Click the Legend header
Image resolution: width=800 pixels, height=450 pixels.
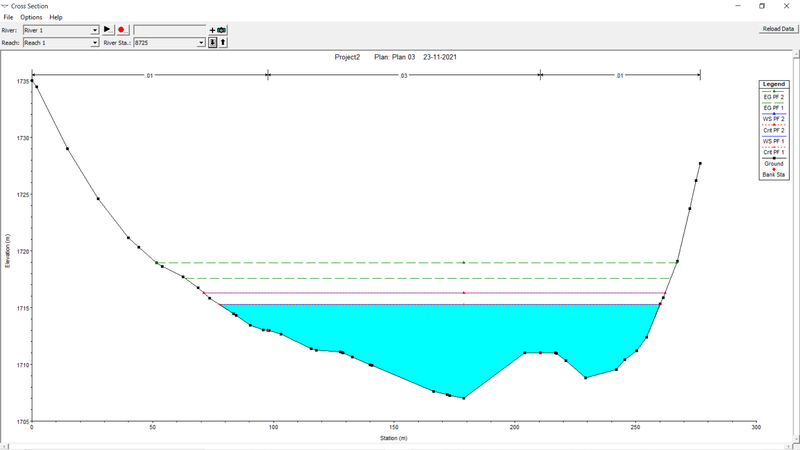tap(773, 84)
